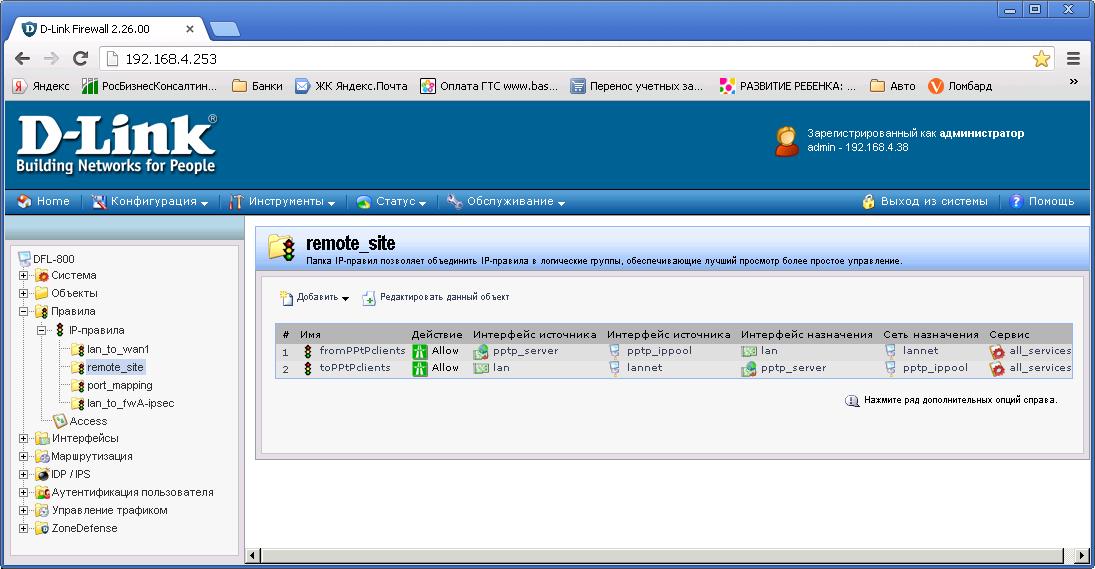Image resolution: width=1095 pixels, height=569 pixels.
Task: Open the Инструменты menu
Action: click(x=282, y=201)
